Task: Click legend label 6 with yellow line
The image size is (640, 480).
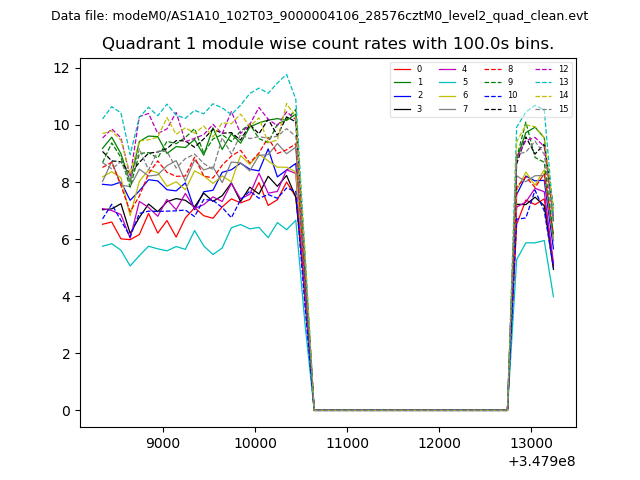Action: 463,95
